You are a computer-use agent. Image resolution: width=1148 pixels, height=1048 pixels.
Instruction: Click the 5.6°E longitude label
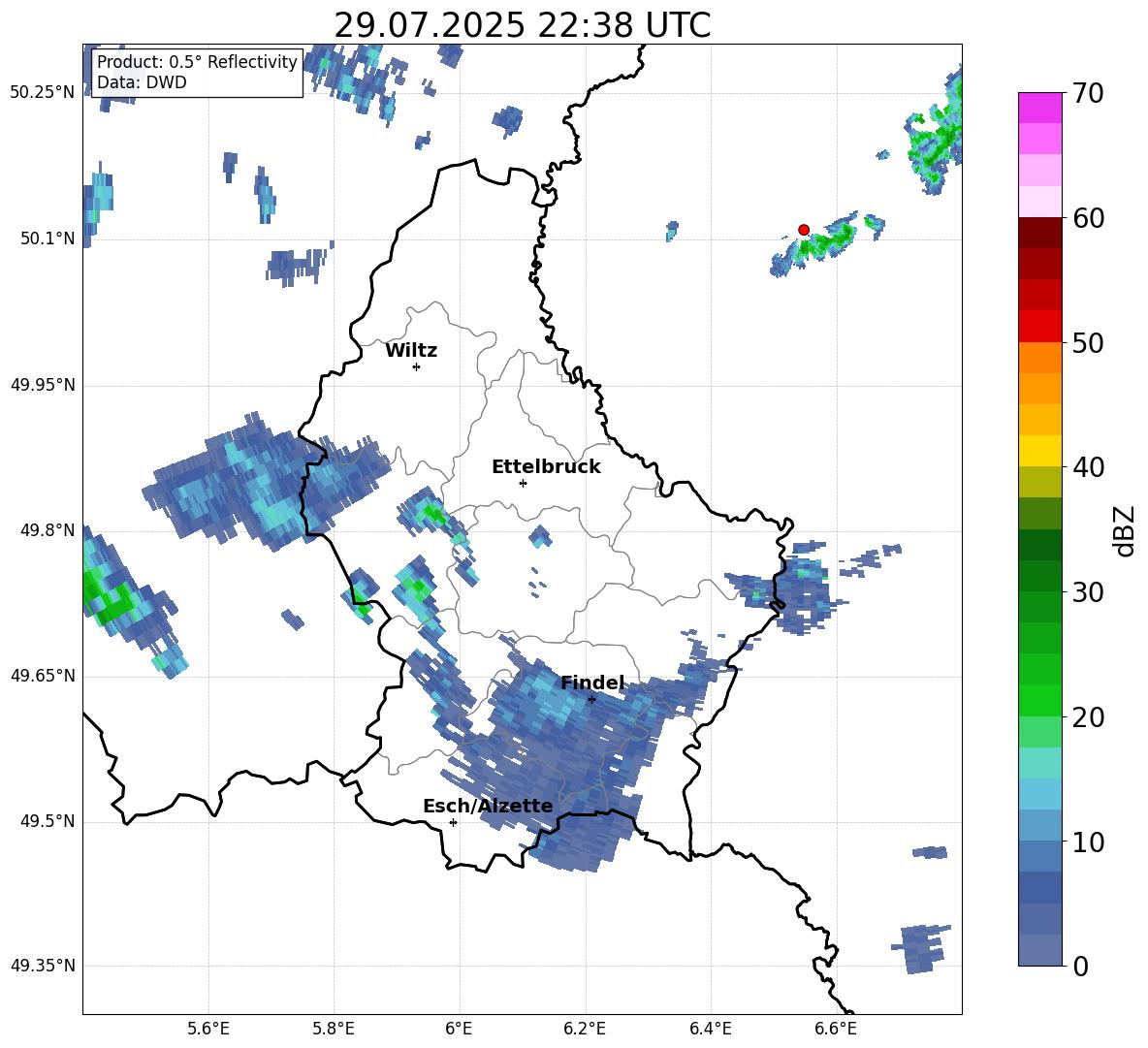[208, 1029]
